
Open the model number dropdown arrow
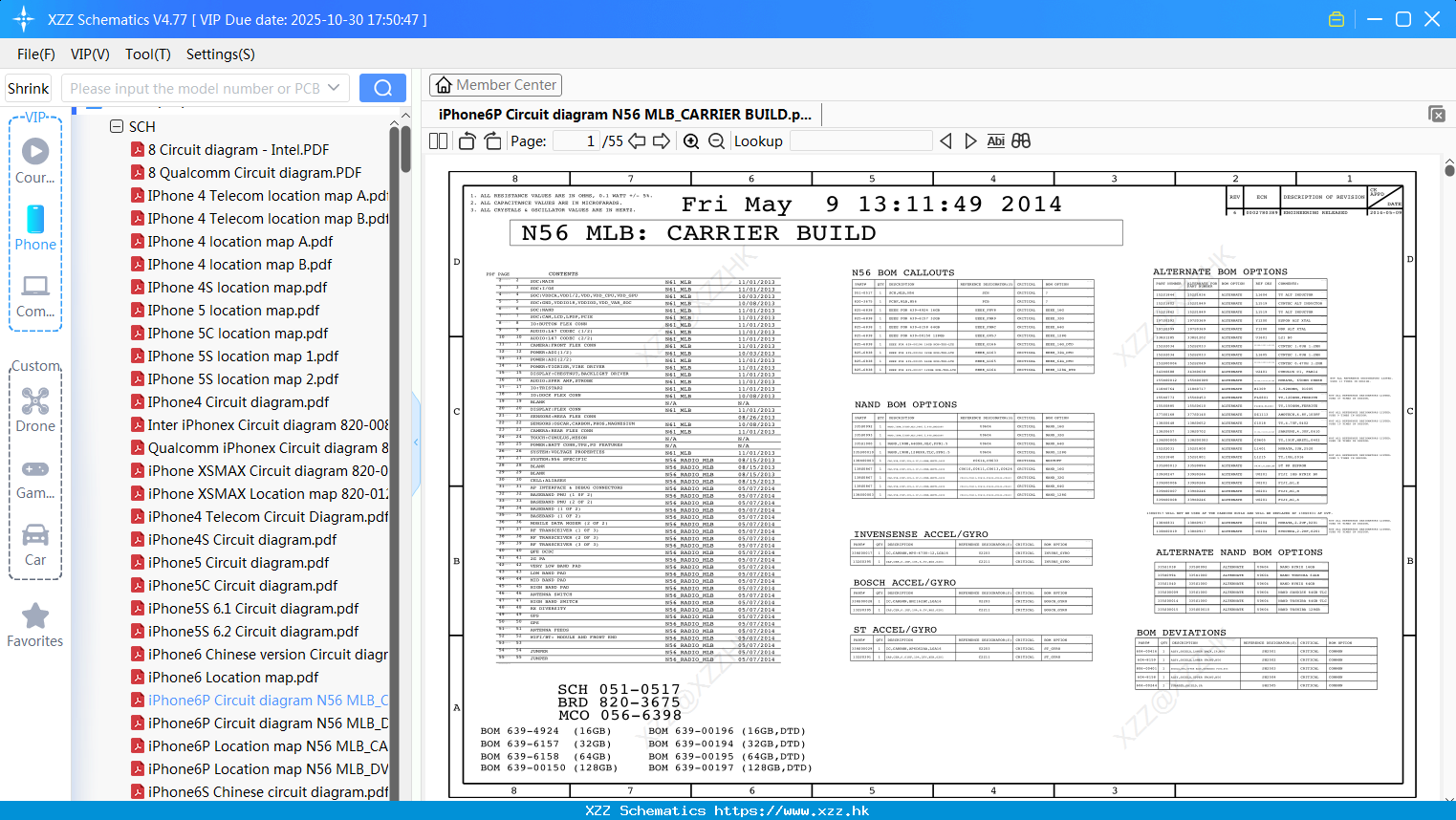click(334, 88)
